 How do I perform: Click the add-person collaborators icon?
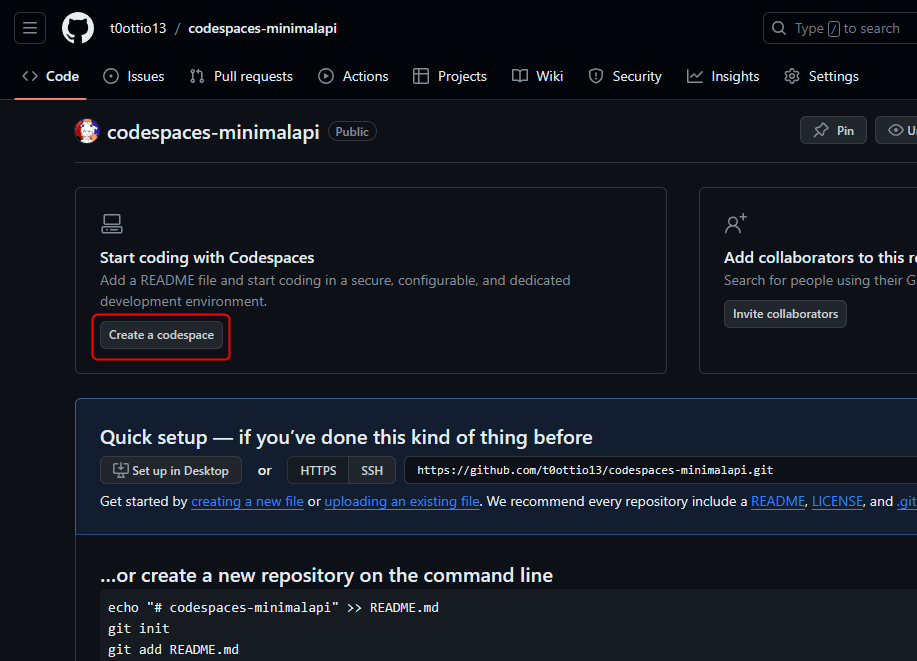pyautogui.click(x=736, y=223)
